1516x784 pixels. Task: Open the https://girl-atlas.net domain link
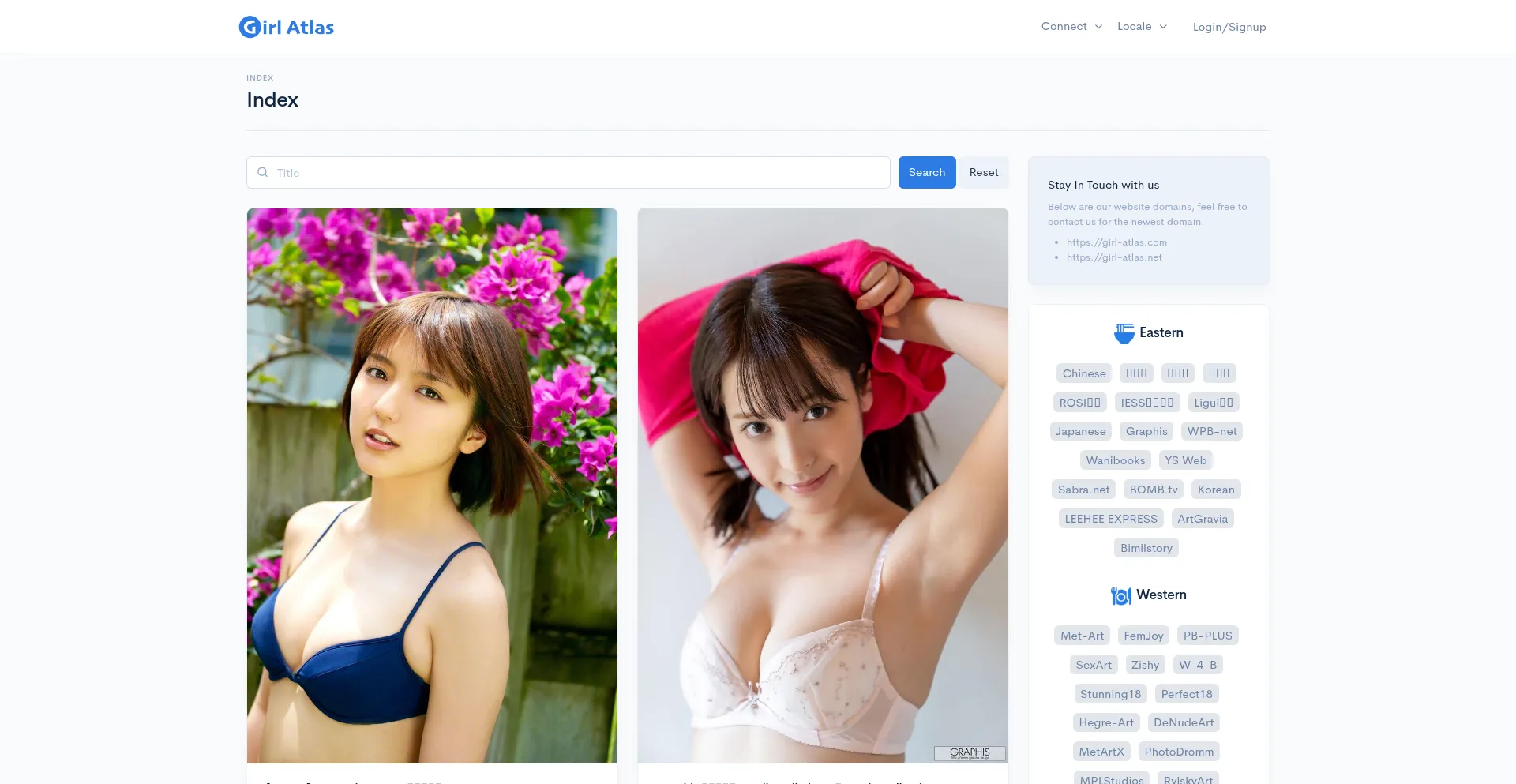coord(1114,257)
